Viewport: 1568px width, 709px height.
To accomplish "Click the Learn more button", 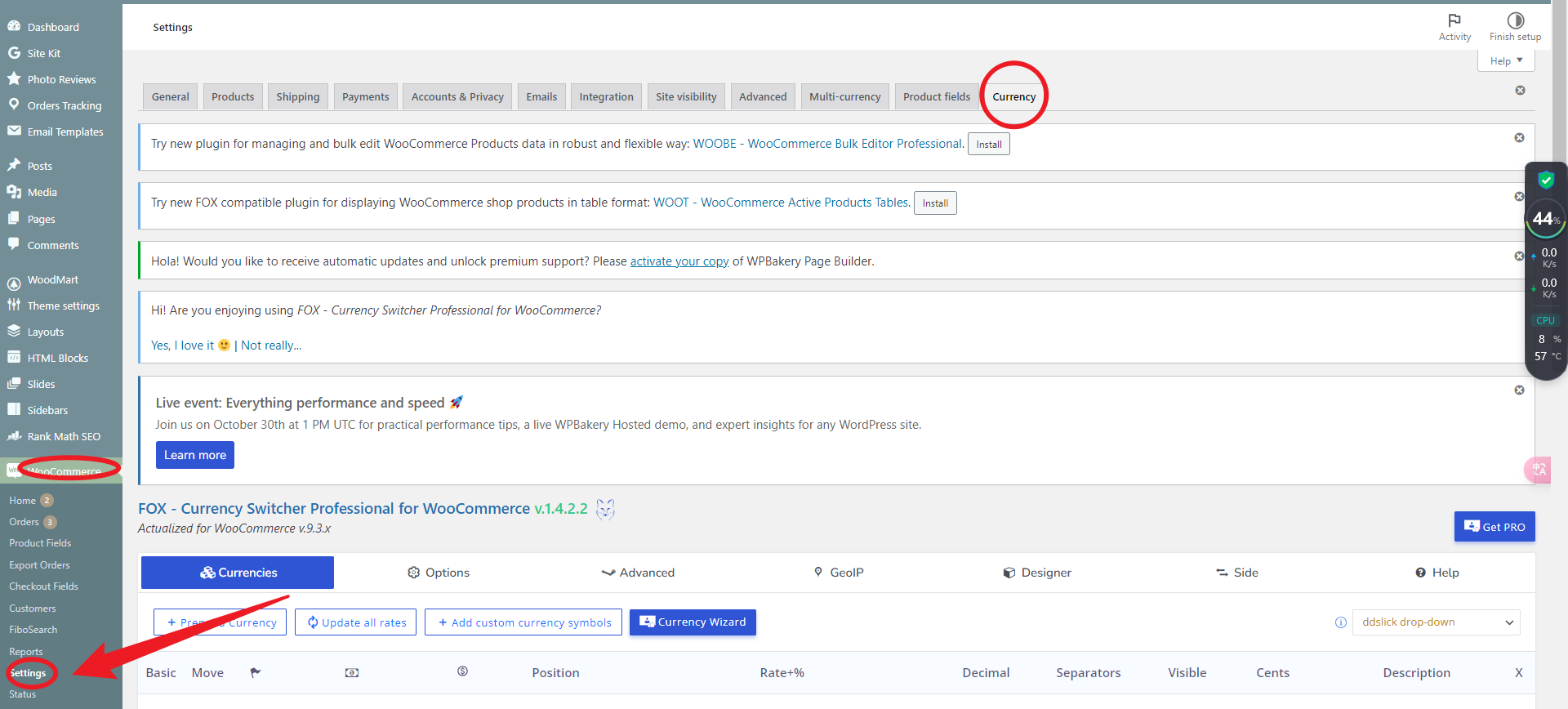I will (195, 455).
